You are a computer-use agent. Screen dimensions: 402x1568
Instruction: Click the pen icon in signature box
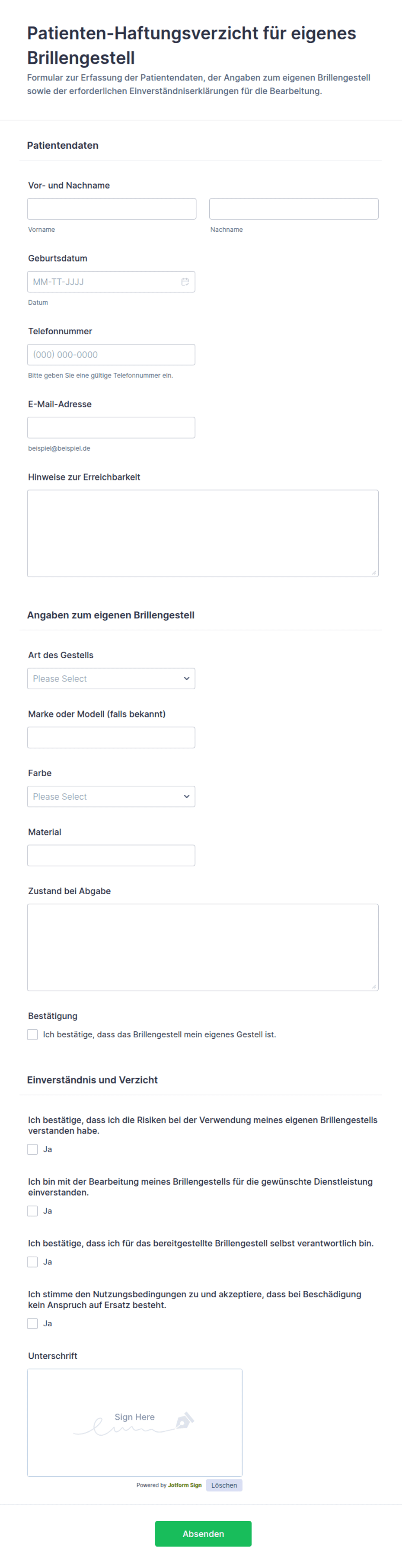[x=184, y=1421]
